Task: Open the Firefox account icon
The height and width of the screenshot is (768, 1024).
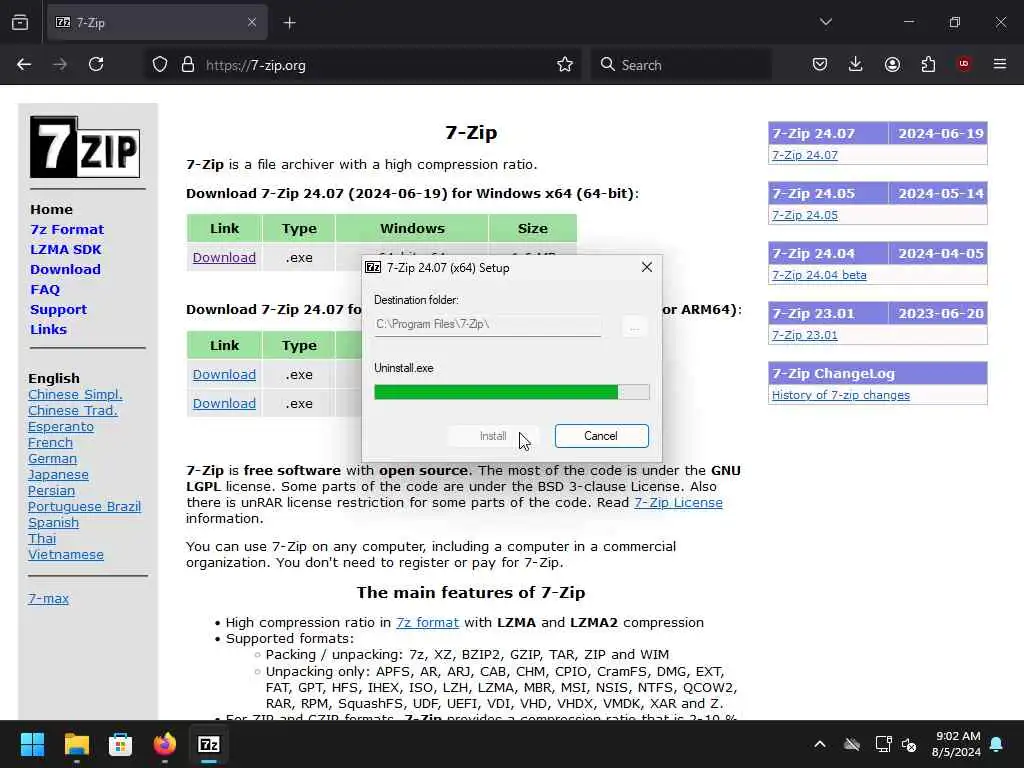Action: pos(892,65)
